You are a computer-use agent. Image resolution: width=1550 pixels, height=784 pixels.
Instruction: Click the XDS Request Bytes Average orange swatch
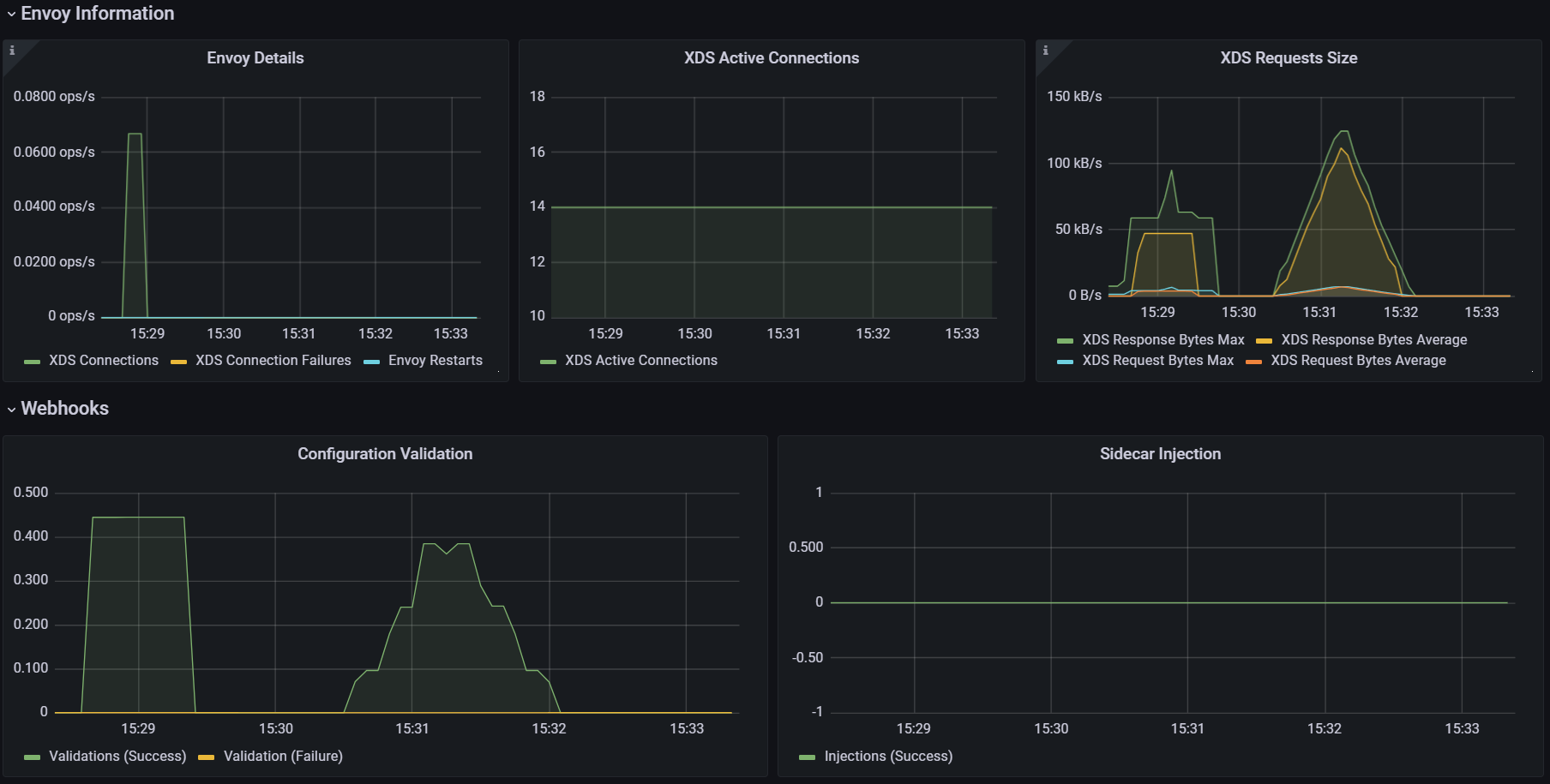[1253, 362]
